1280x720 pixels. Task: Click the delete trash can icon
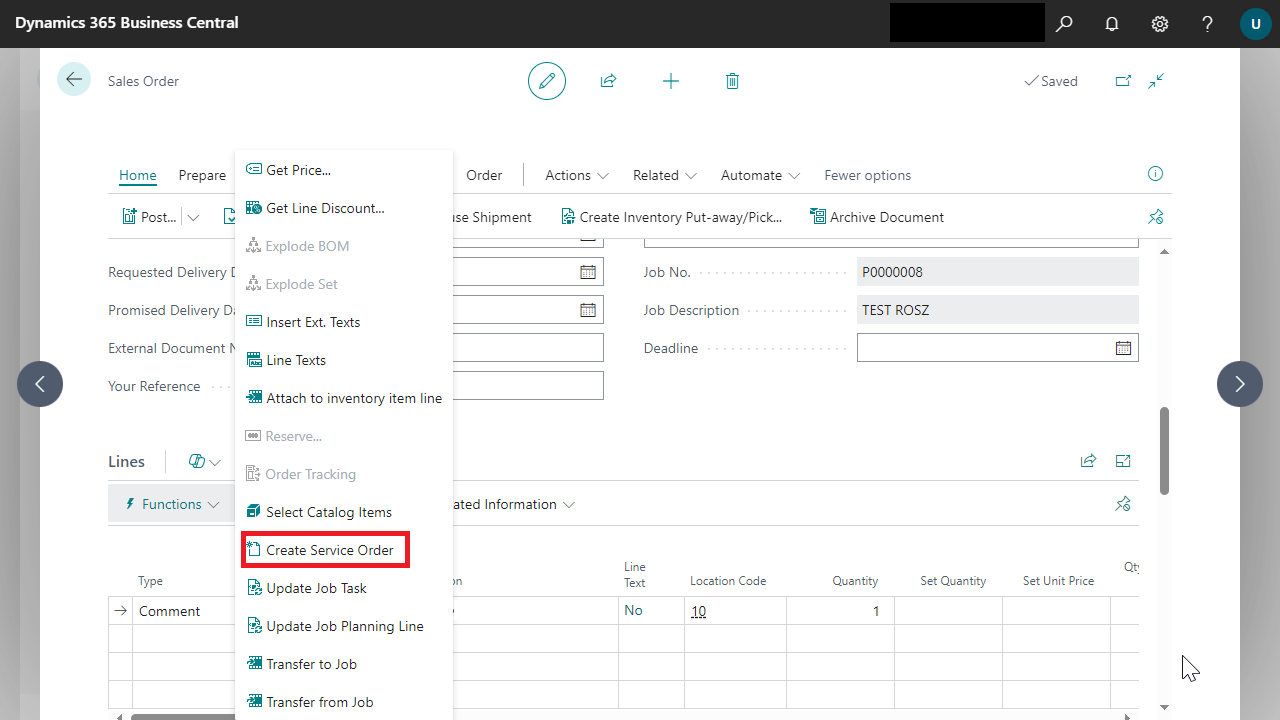tap(732, 81)
